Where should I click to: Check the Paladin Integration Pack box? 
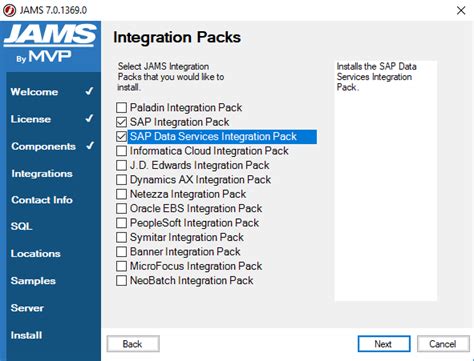pyautogui.click(x=121, y=108)
